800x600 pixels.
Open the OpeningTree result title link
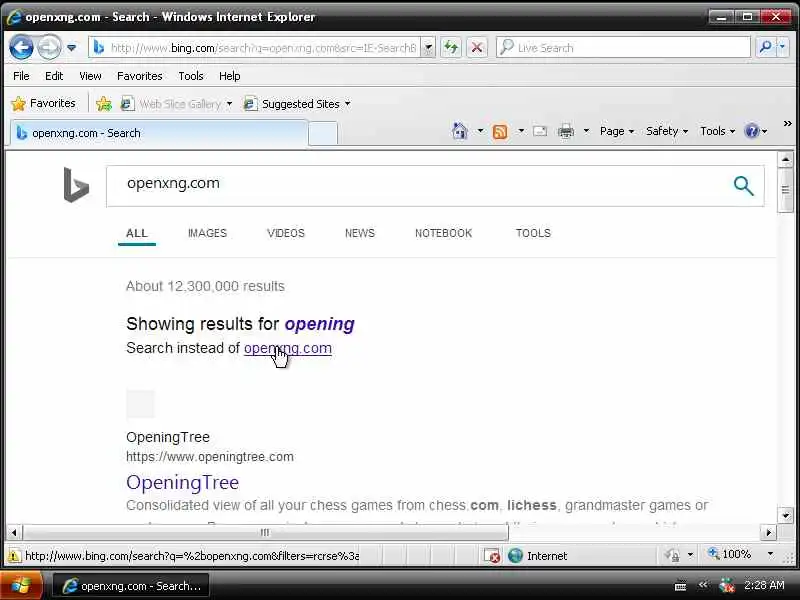pyautogui.click(x=182, y=483)
